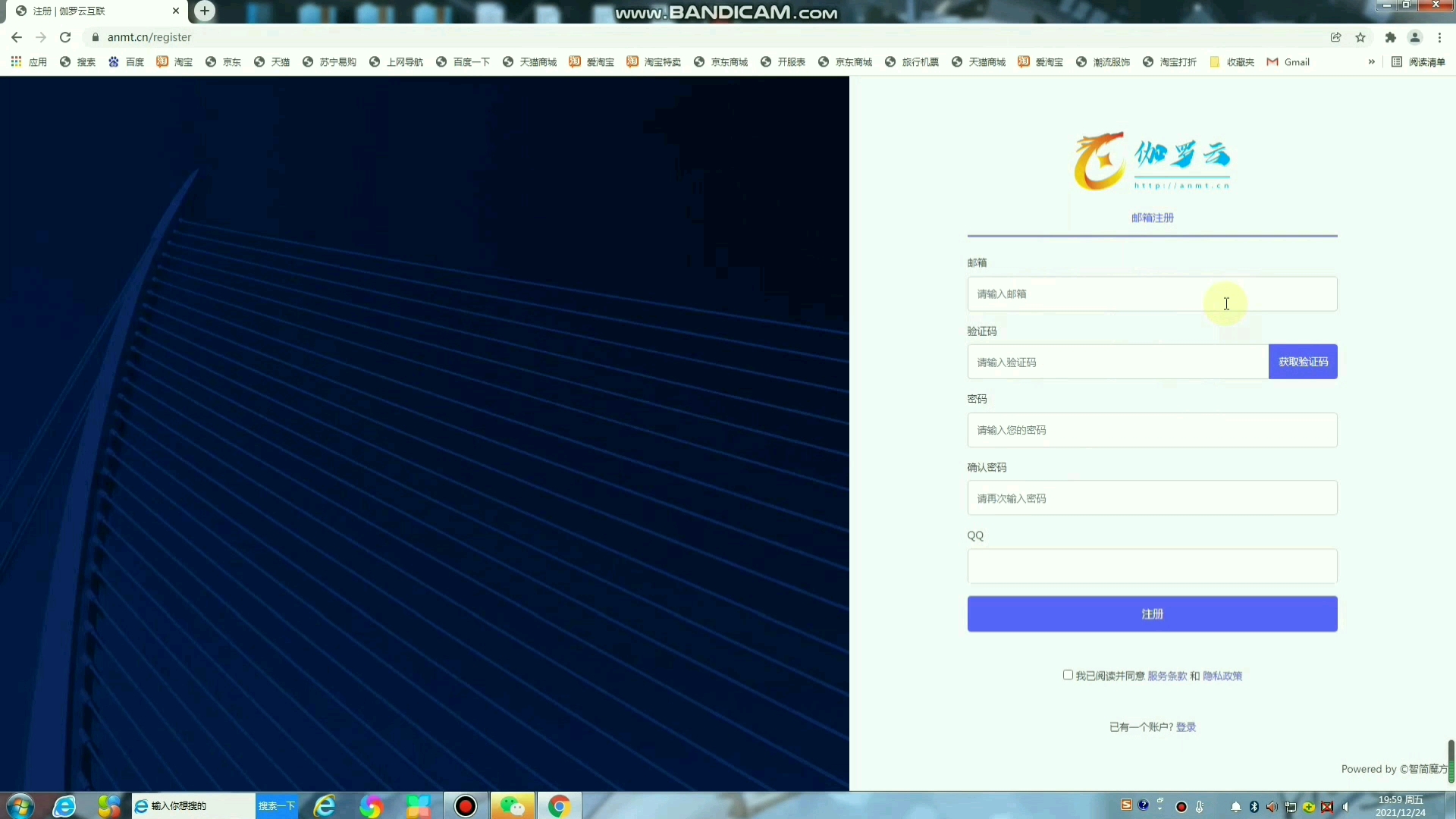Click the share page icon in address bar
Viewport: 1456px width, 819px height.
tap(1336, 37)
